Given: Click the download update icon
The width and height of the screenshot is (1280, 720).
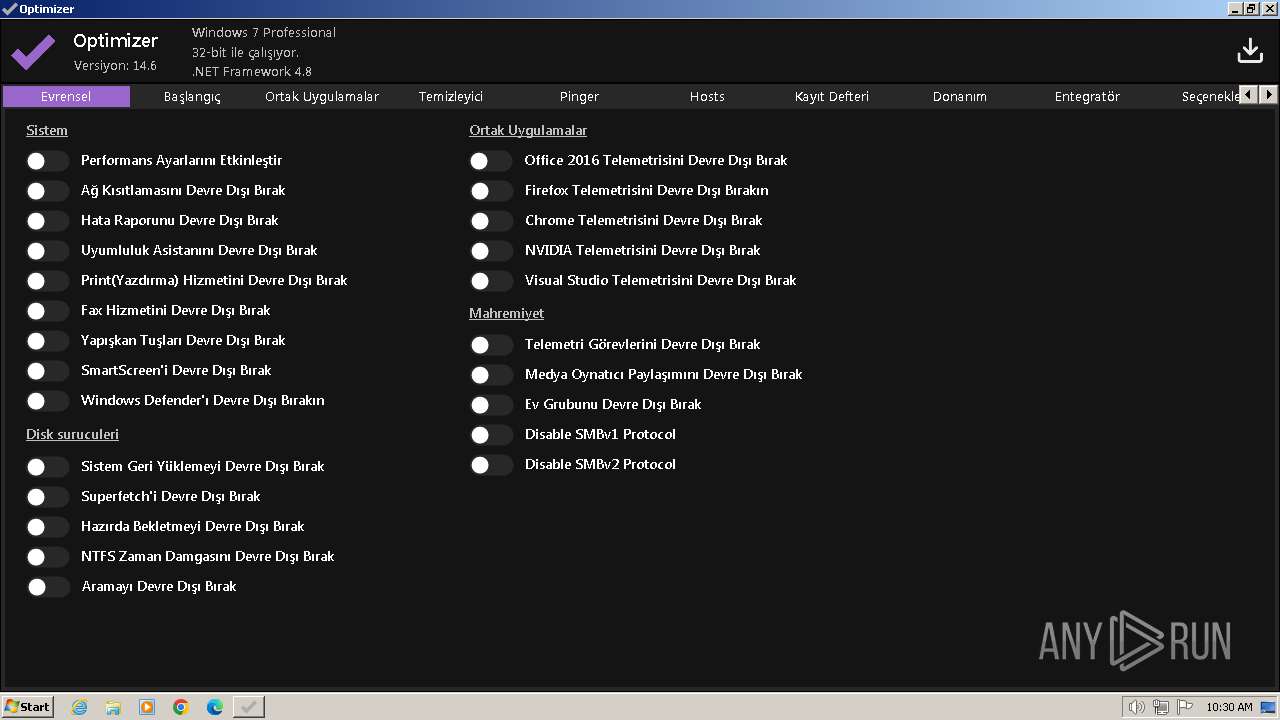Looking at the screenshot, I should [x=1250, y=50].
